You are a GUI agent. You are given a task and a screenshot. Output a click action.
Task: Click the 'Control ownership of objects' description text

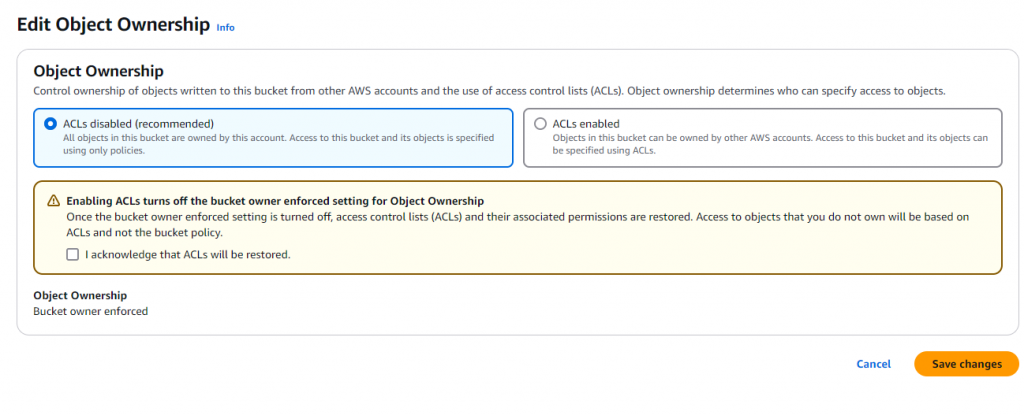[489, 91]
